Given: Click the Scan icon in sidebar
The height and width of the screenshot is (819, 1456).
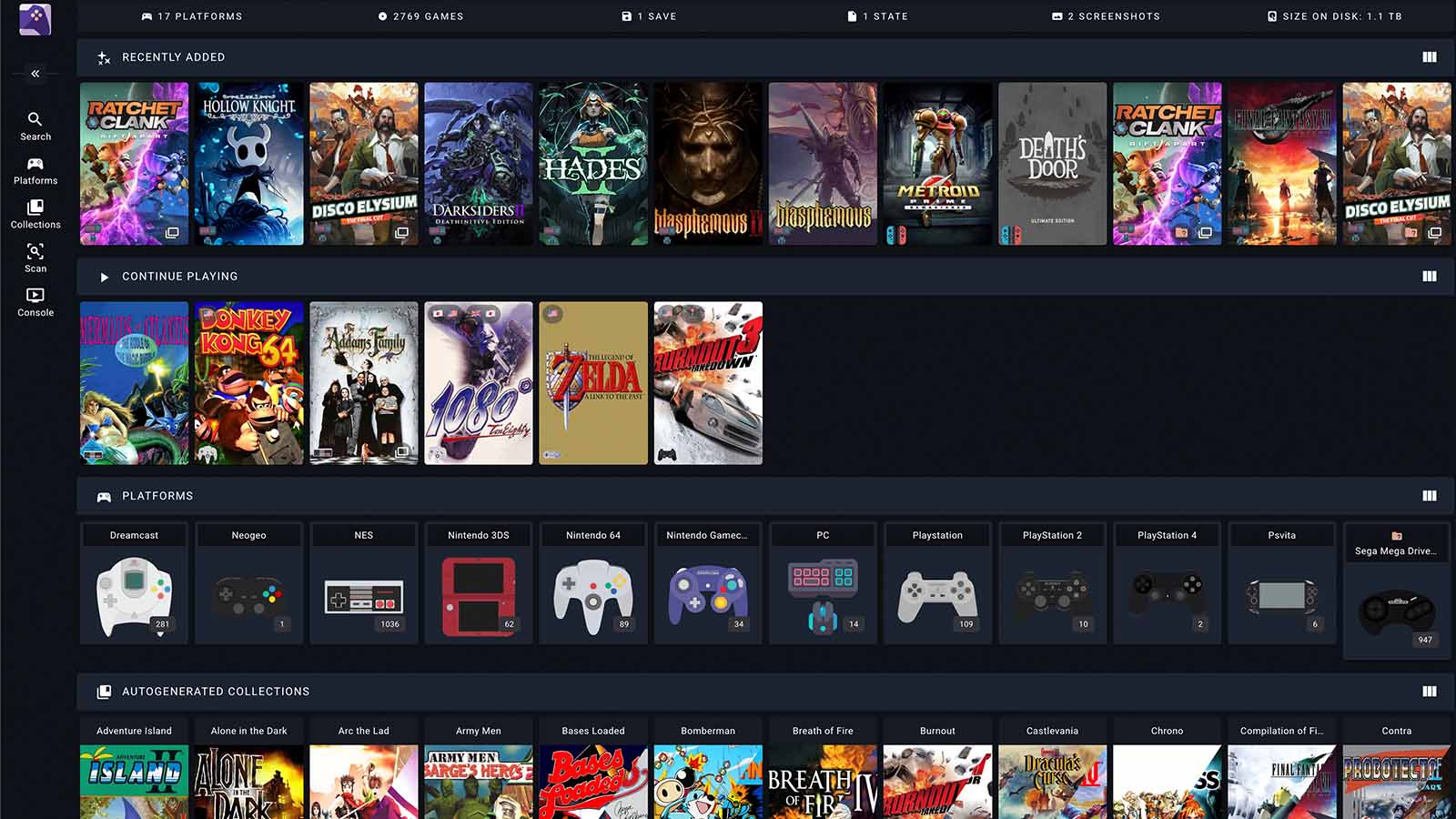Looking at the screenshot, I should pos(35,258).
